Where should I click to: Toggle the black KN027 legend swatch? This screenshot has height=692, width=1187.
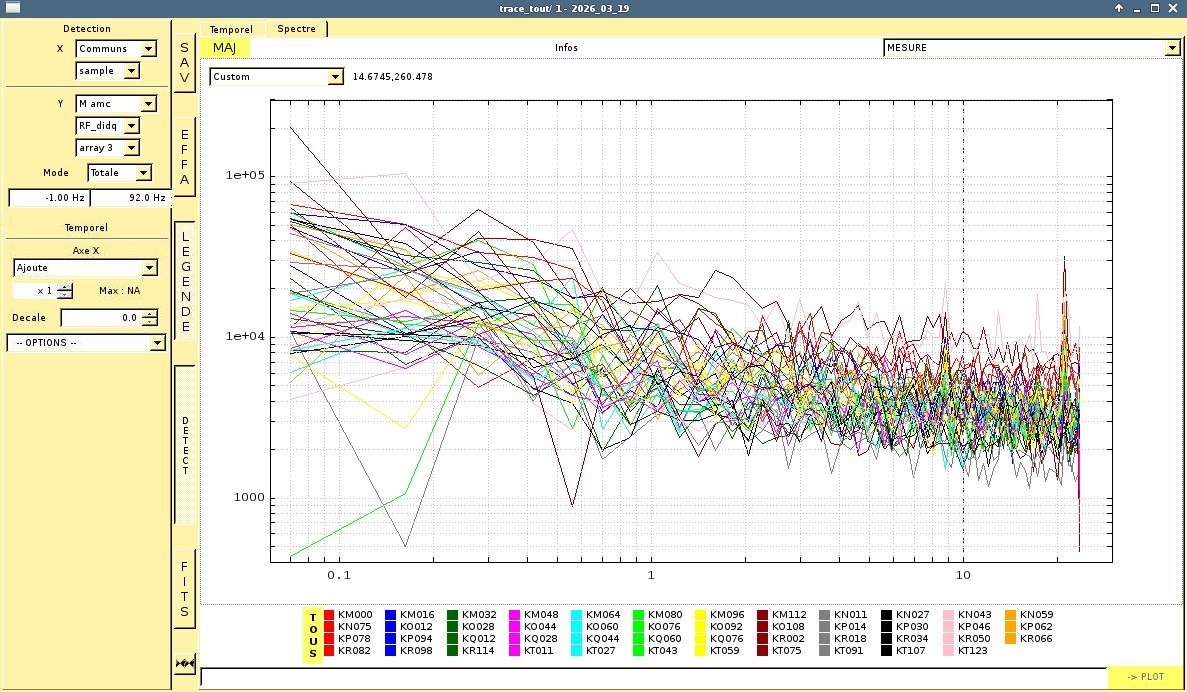click(x=886, y=615)
